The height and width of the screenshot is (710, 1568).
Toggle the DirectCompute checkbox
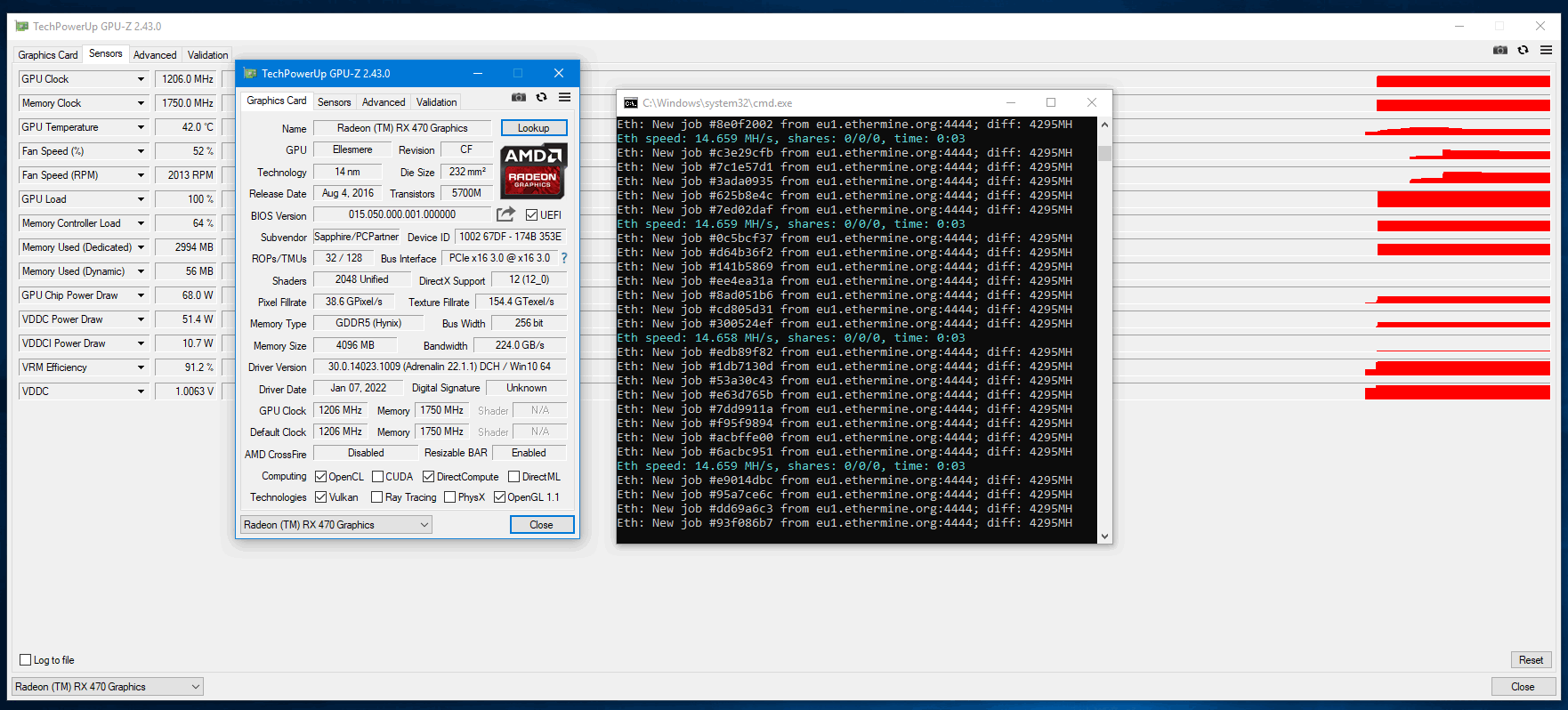(428, 477)
